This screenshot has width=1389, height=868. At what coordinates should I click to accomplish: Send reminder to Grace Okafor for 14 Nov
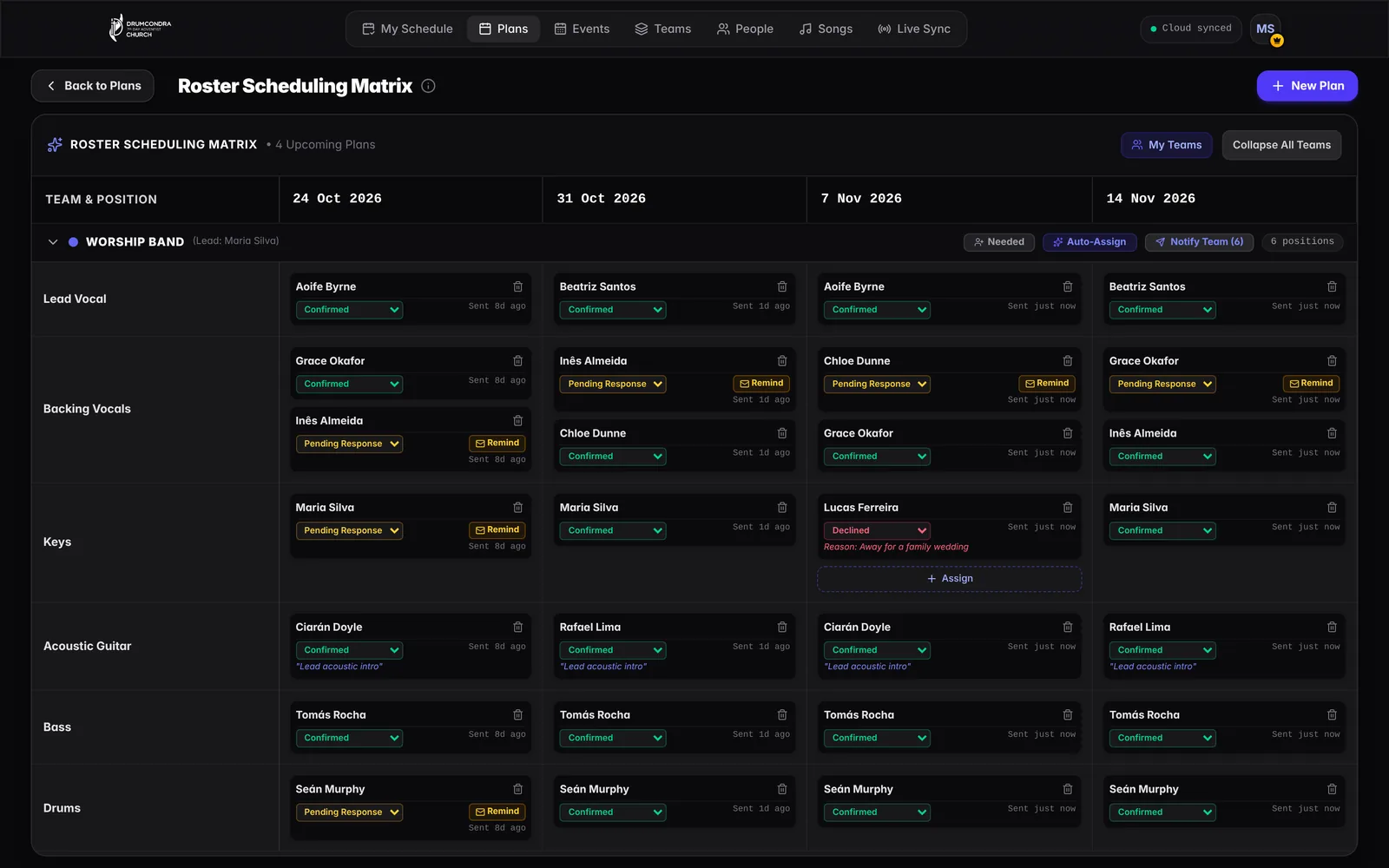1311,384
